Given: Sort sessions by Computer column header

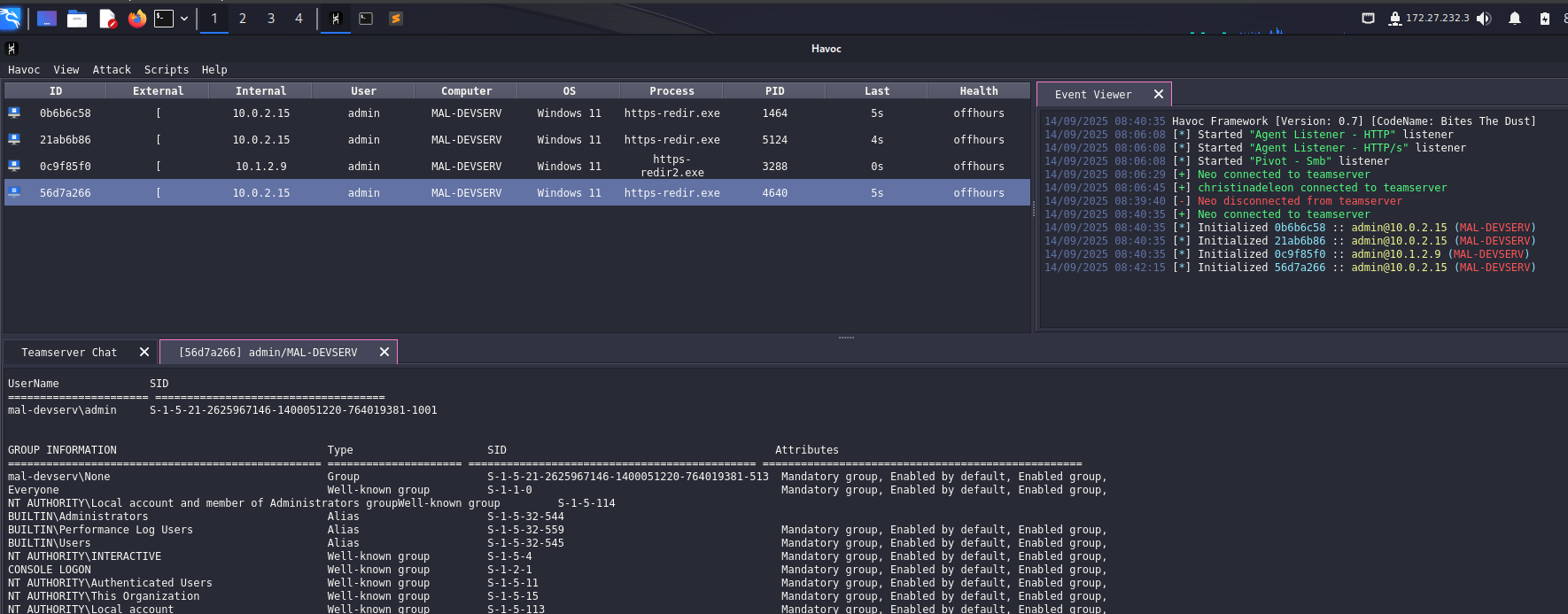Looking at the screenshot, I should (467, 91).
